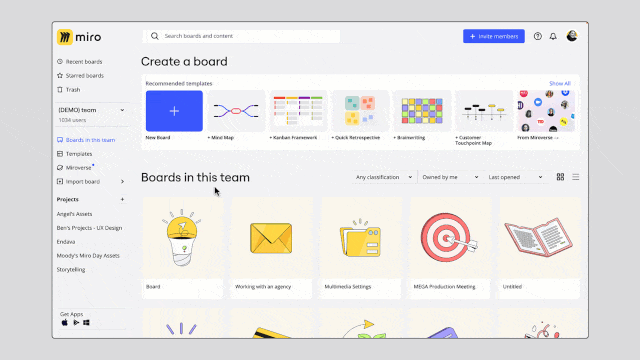Switch to list view icon

(576, 177)
